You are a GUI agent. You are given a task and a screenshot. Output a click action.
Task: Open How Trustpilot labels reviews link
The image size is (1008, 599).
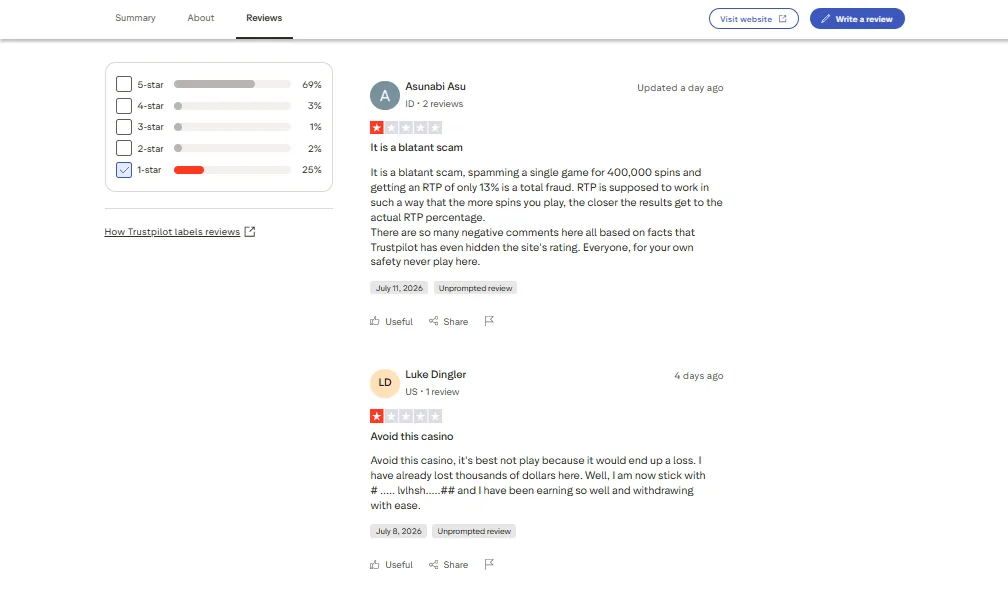(172, 232)
